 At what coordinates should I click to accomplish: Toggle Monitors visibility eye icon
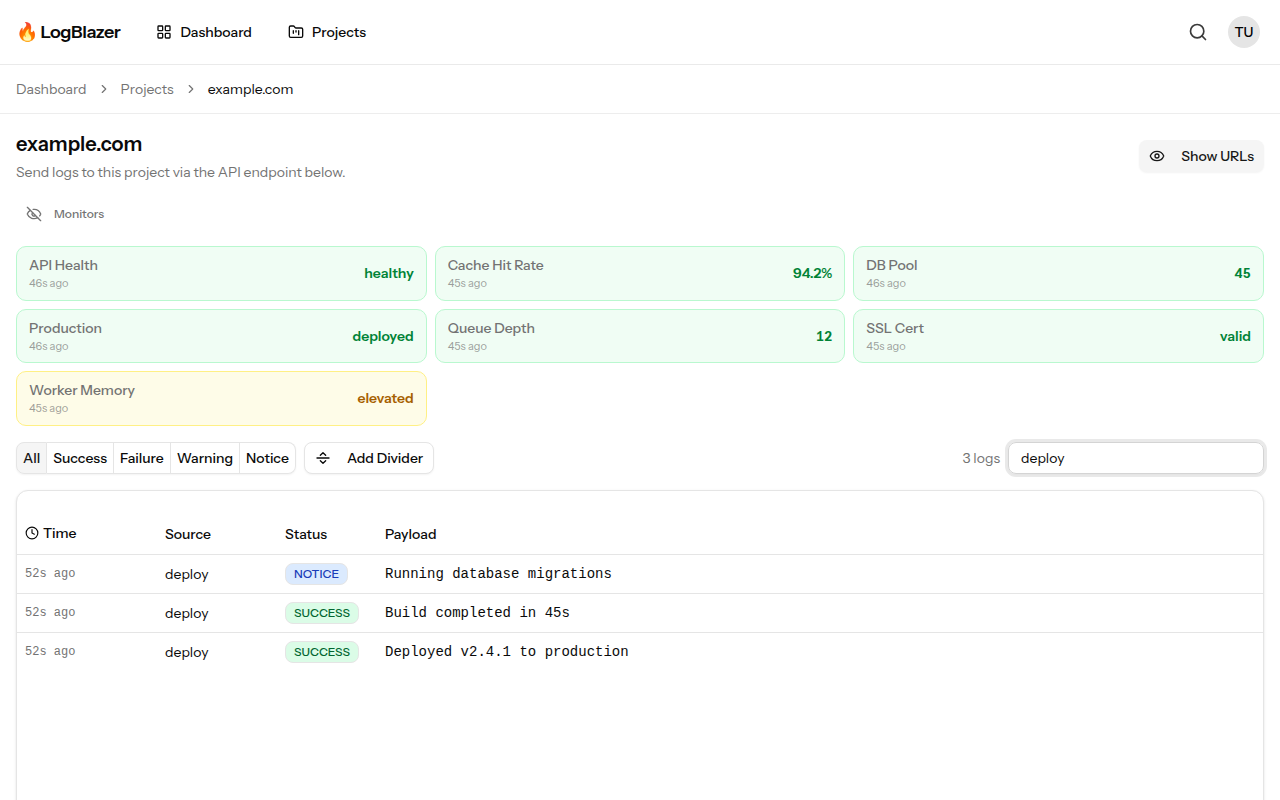(x=34, y=214)
